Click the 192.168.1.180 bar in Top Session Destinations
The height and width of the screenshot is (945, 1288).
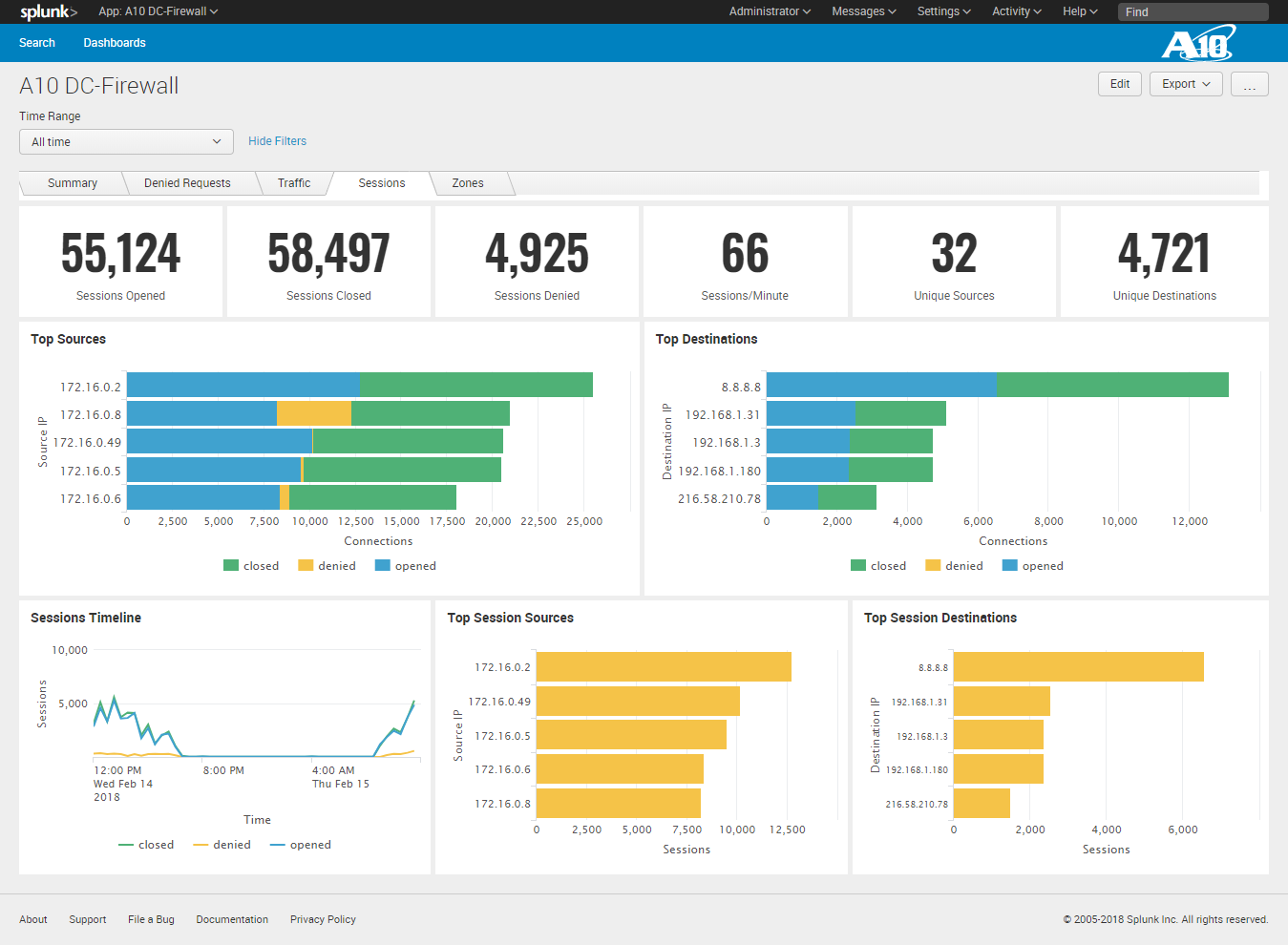(x=999, y=768)
